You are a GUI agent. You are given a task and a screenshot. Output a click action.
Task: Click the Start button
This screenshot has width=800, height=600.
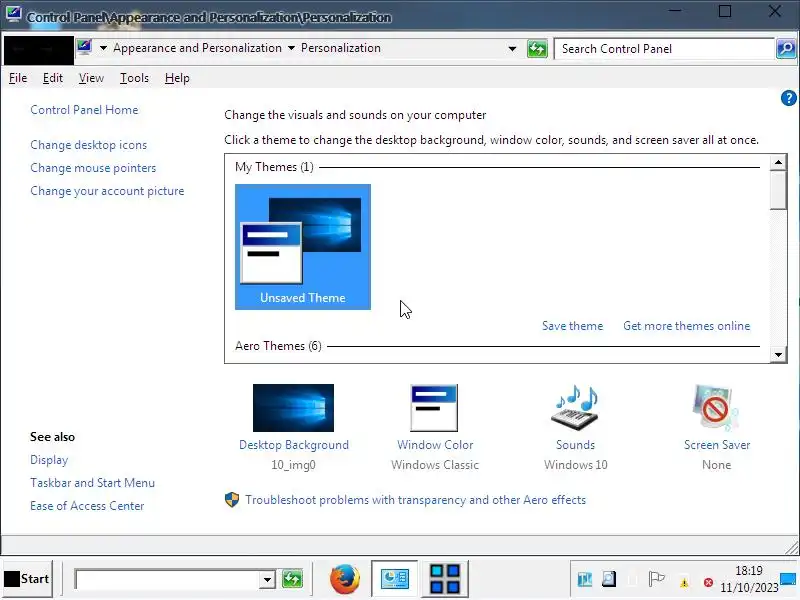coord(28,579)
